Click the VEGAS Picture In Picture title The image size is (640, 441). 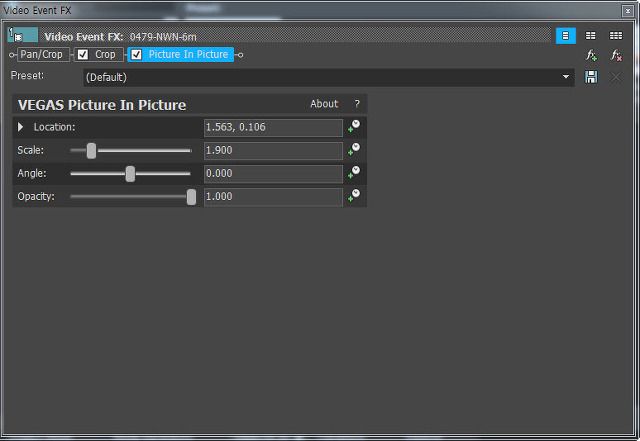click(x=102, y=105)
